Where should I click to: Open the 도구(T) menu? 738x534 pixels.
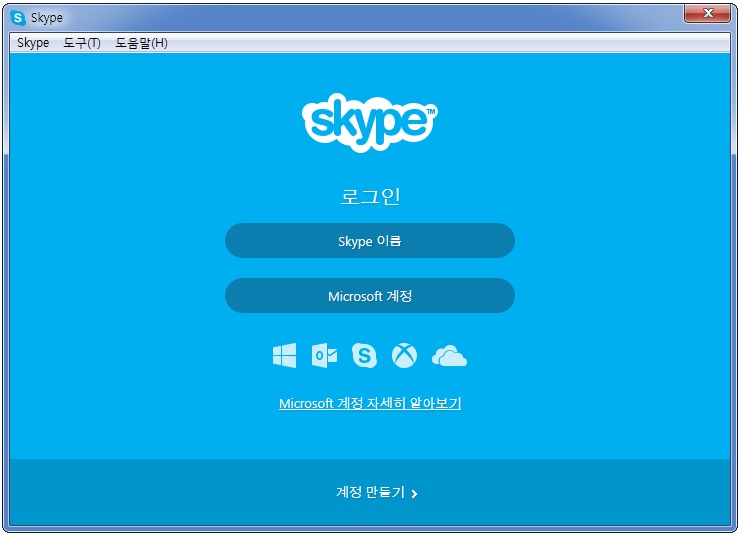[82, 43]
